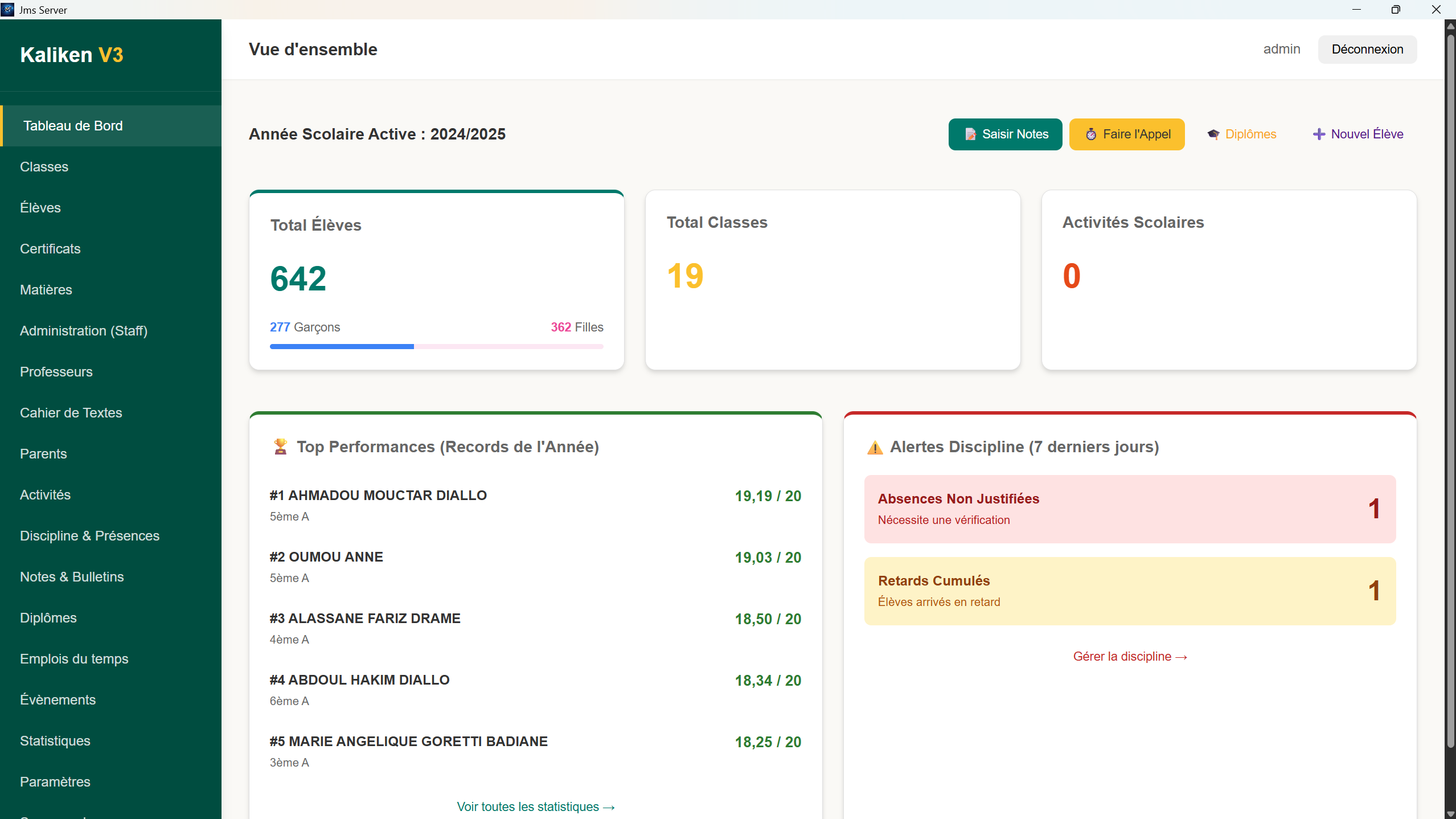Click the graduation cap Diplômes icon
The image size is (1456, 819).
(1213, 134)
